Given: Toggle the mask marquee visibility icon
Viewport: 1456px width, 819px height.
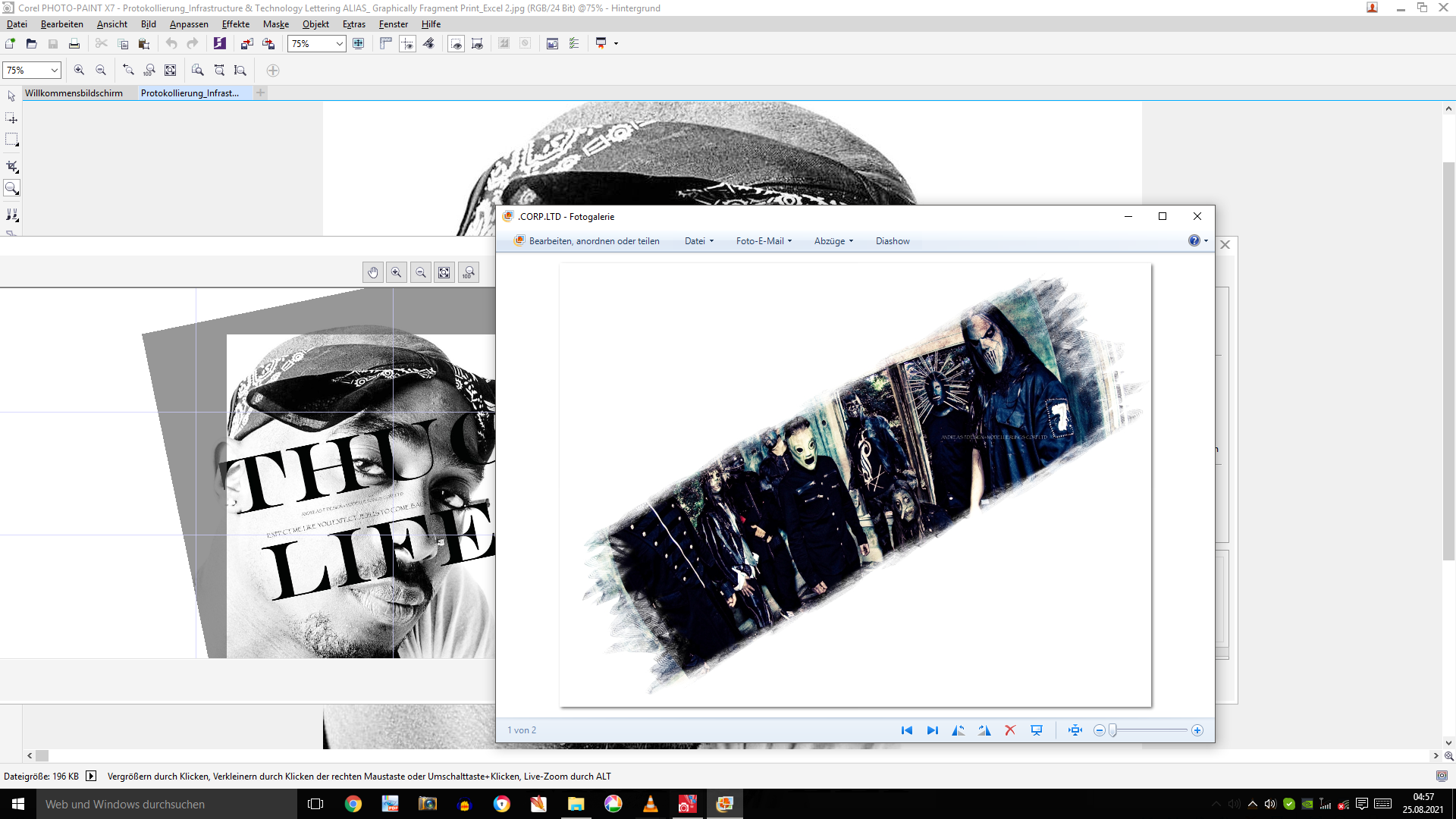Looking at the screenshot, I should pyautogui.click(x=456, y=43).
